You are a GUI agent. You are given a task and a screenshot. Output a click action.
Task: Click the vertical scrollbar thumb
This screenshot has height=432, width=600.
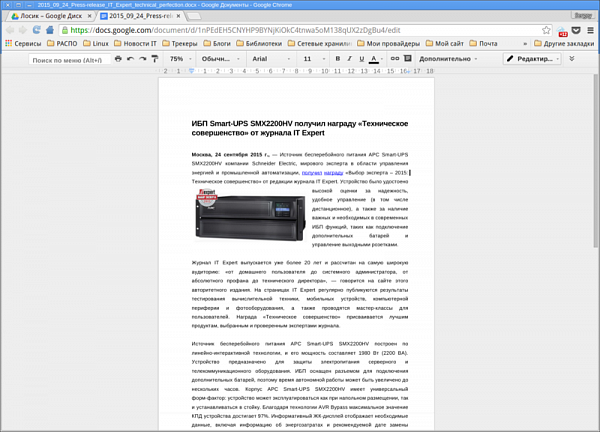pyautogui.click(x=596, y=161)
